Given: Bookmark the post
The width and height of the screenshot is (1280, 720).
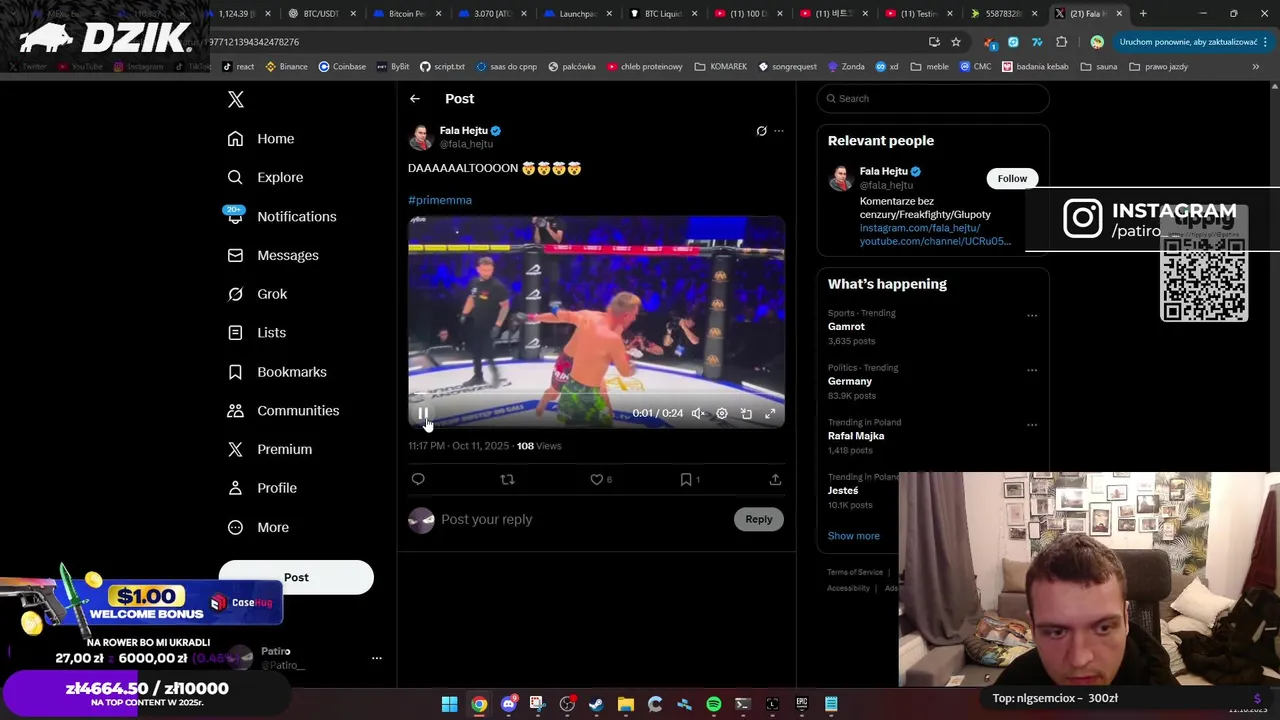Looking at the screenshot, I should (686, 480).
